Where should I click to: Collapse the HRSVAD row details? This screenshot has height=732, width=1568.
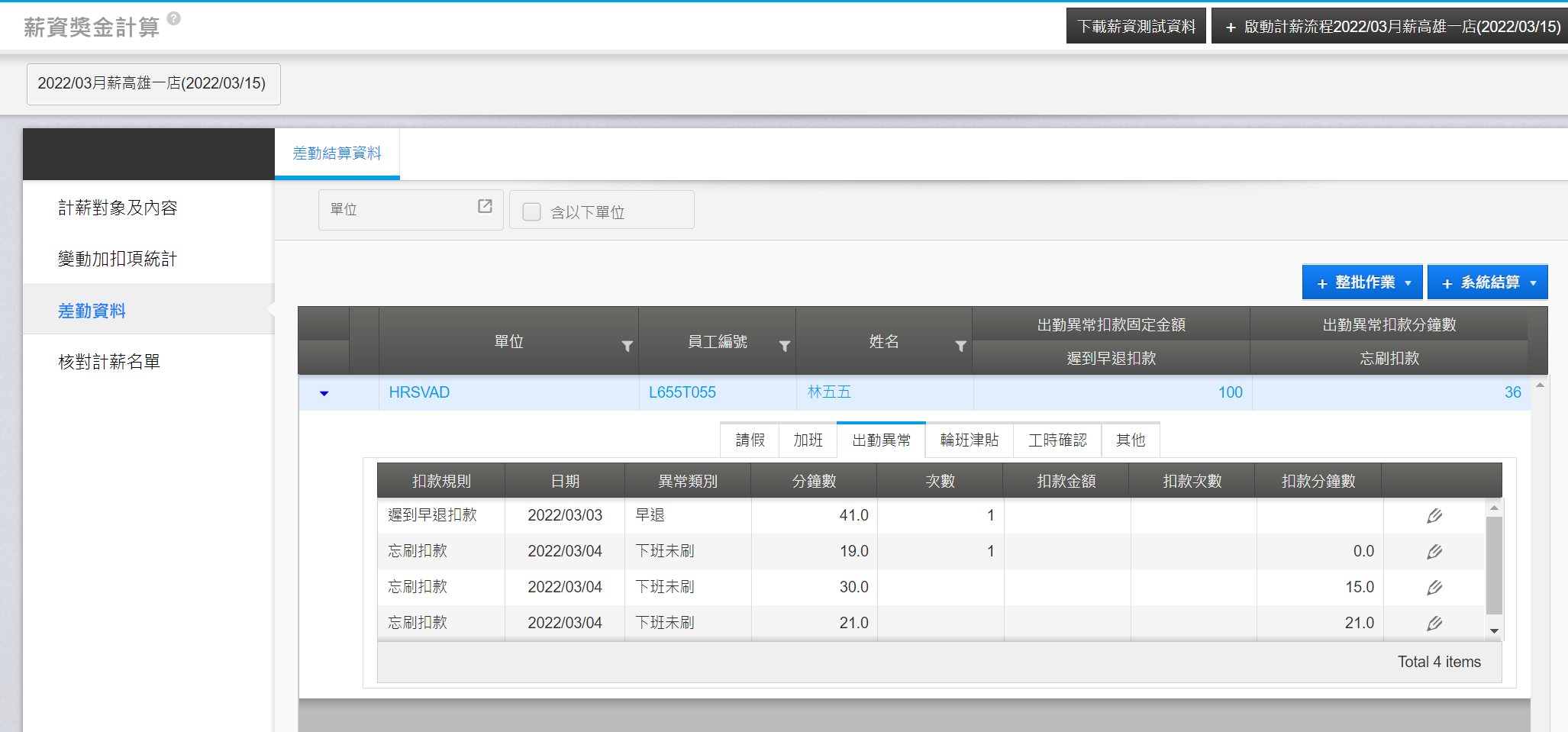pos(324,393)
